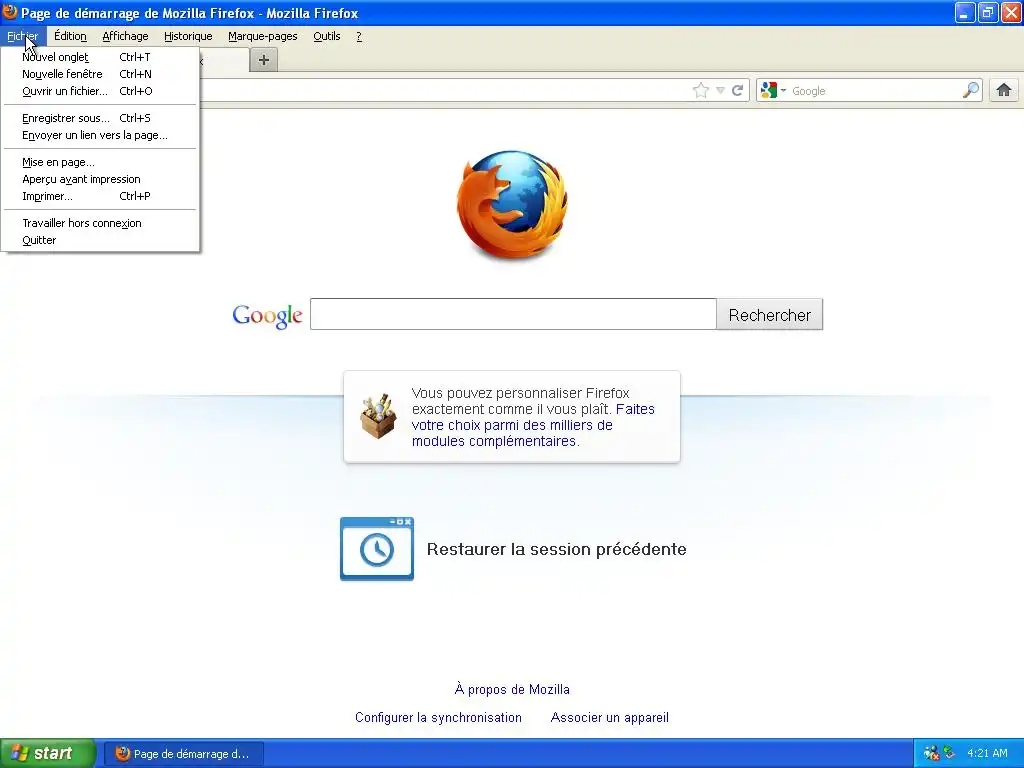Image resolution: width=1024 pixels, height=768 pixels.
Task: Minimize the Firefox window
Action: pos(964,12)
